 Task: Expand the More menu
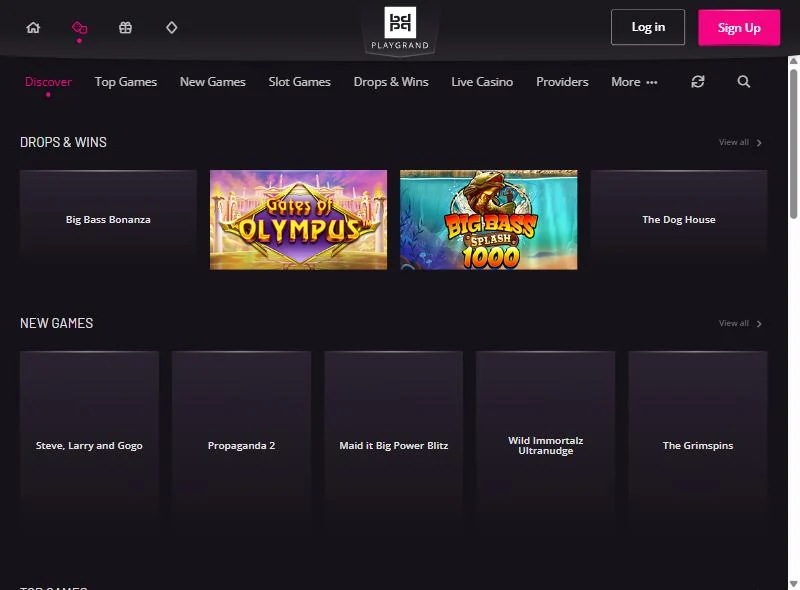pyautogui.click(x=634, y=82)
